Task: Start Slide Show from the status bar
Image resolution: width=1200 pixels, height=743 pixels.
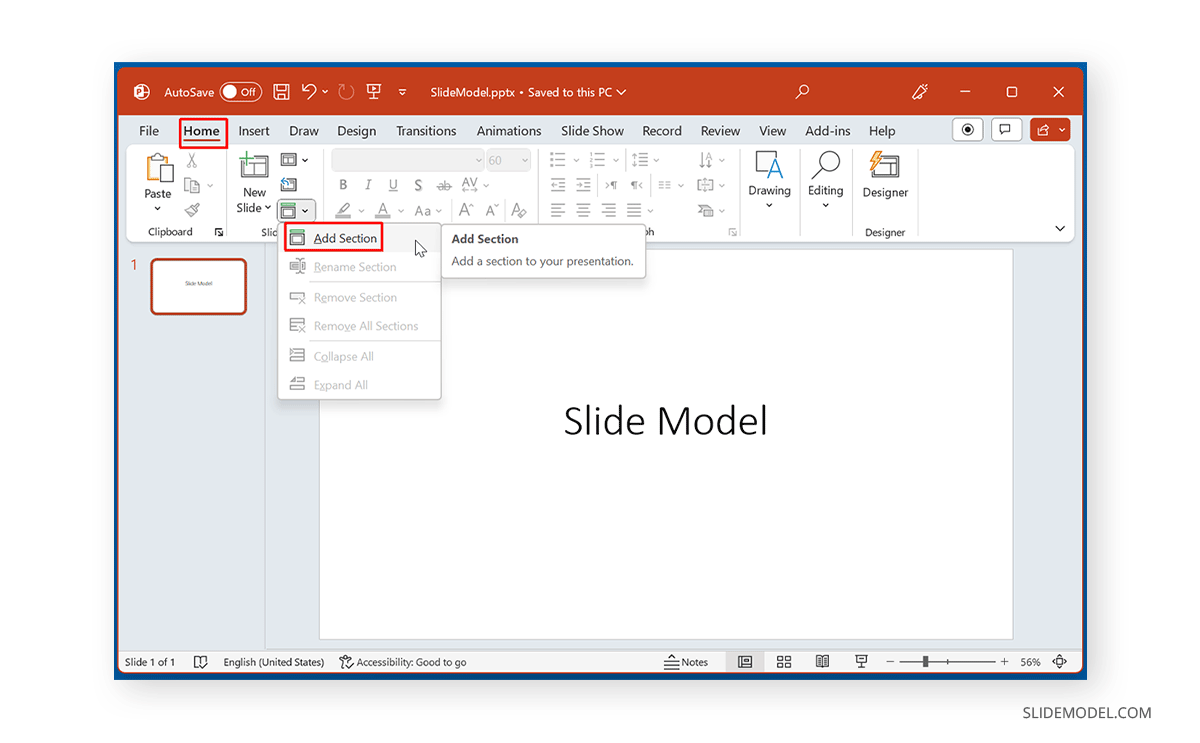Action: click(861, 661)
